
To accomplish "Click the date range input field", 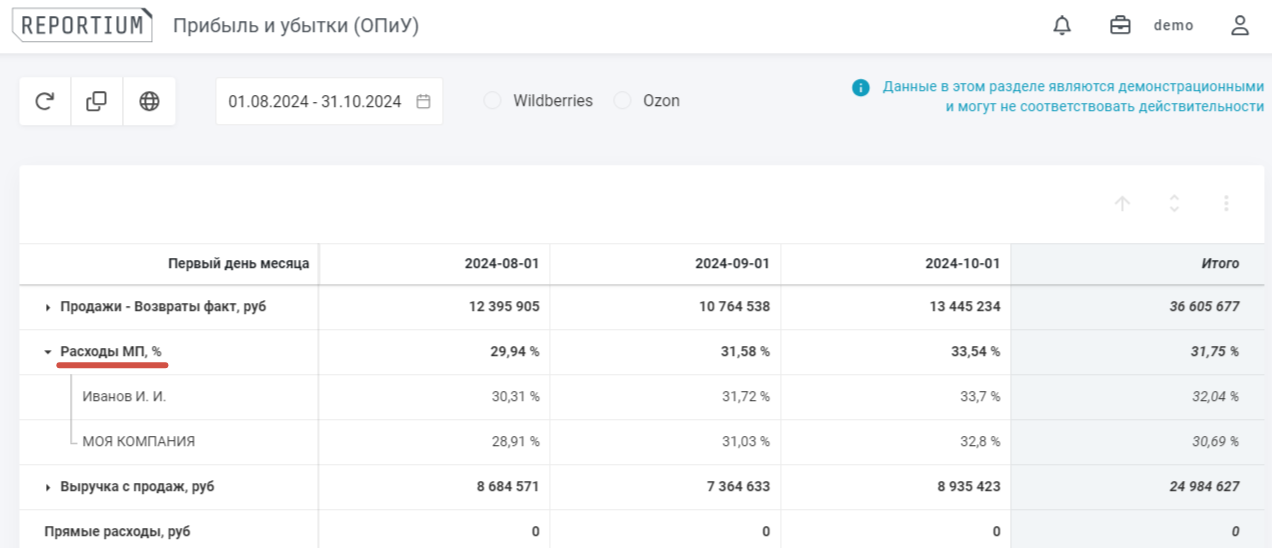I will 314,101.
